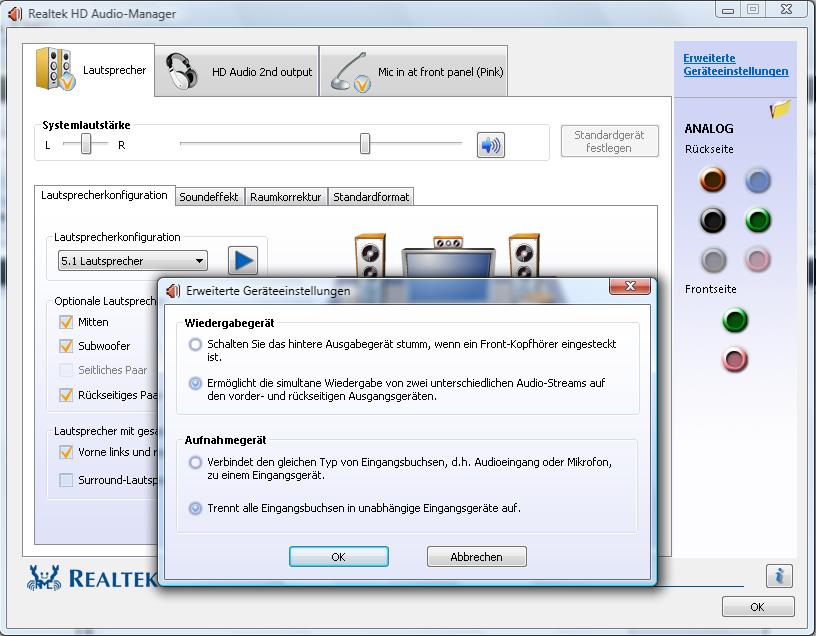The height and width of the screenshot is (636, 816).
Task: Minimize the Realtek HD Audio-Manager window
Action: pos(728,9)
